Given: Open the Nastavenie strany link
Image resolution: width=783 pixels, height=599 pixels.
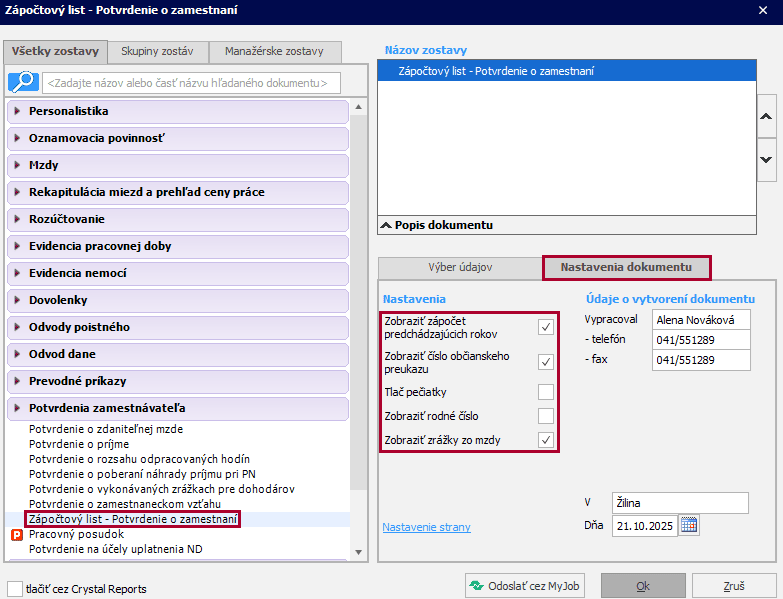Looking at the screenshot, I should click(426, 527).
